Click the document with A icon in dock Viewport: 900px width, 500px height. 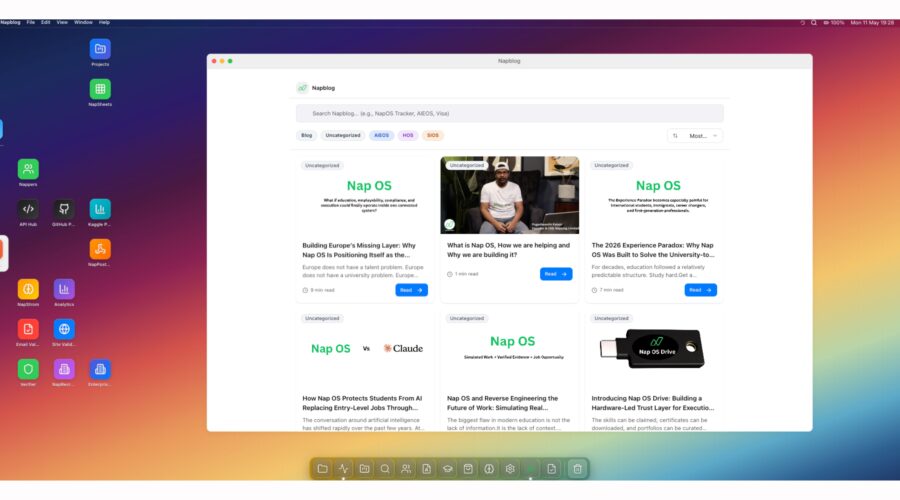point(426,468)
